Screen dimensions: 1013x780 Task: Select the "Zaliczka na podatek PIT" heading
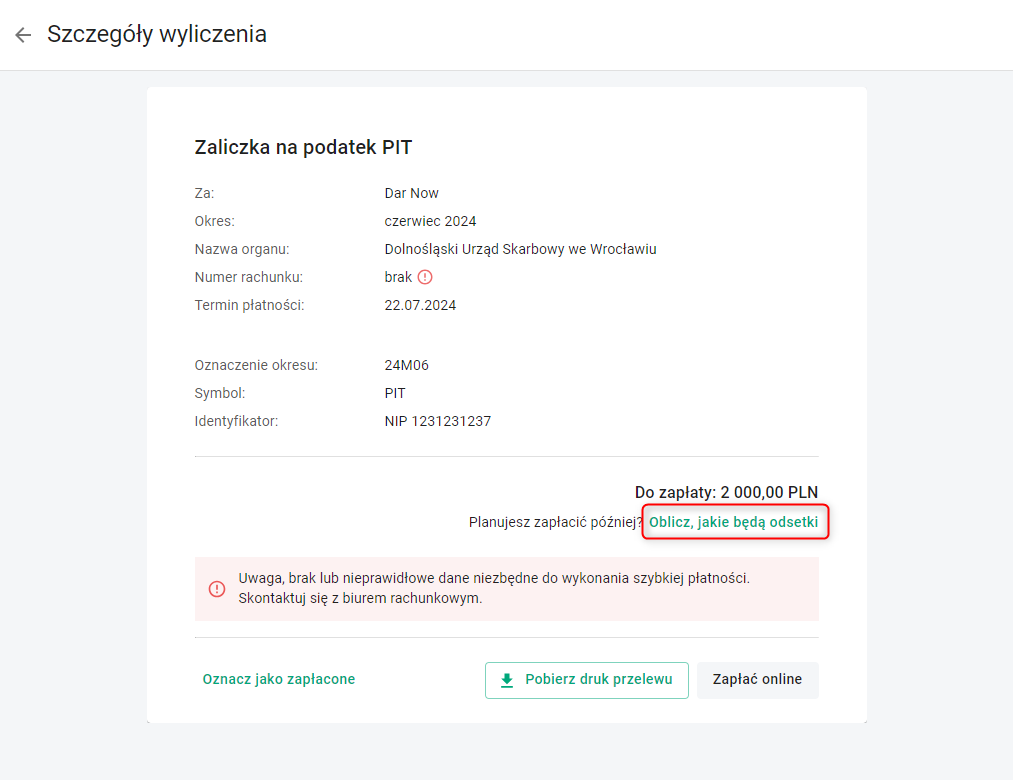click(x=303, y=148)
